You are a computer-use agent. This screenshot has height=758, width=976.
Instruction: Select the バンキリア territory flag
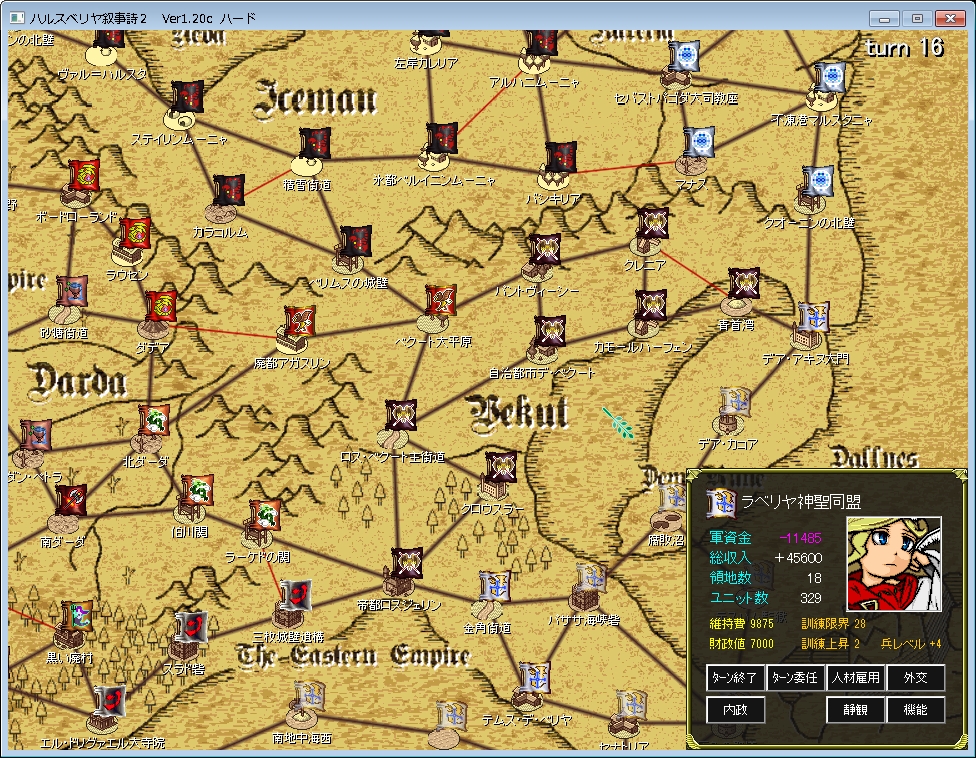pyautogui.click(x=560, y=157)
